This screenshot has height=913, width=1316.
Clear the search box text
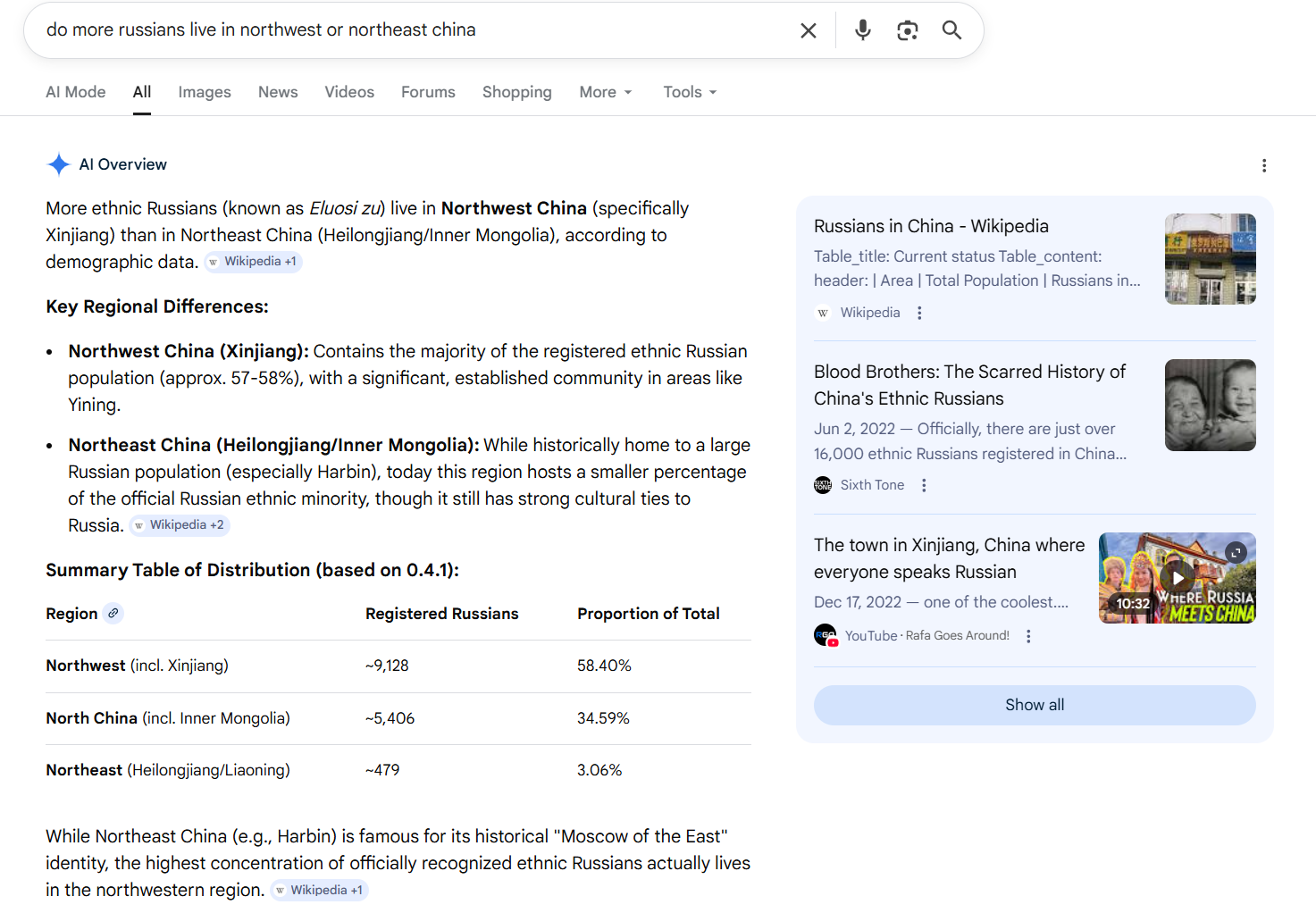[808, 30]
